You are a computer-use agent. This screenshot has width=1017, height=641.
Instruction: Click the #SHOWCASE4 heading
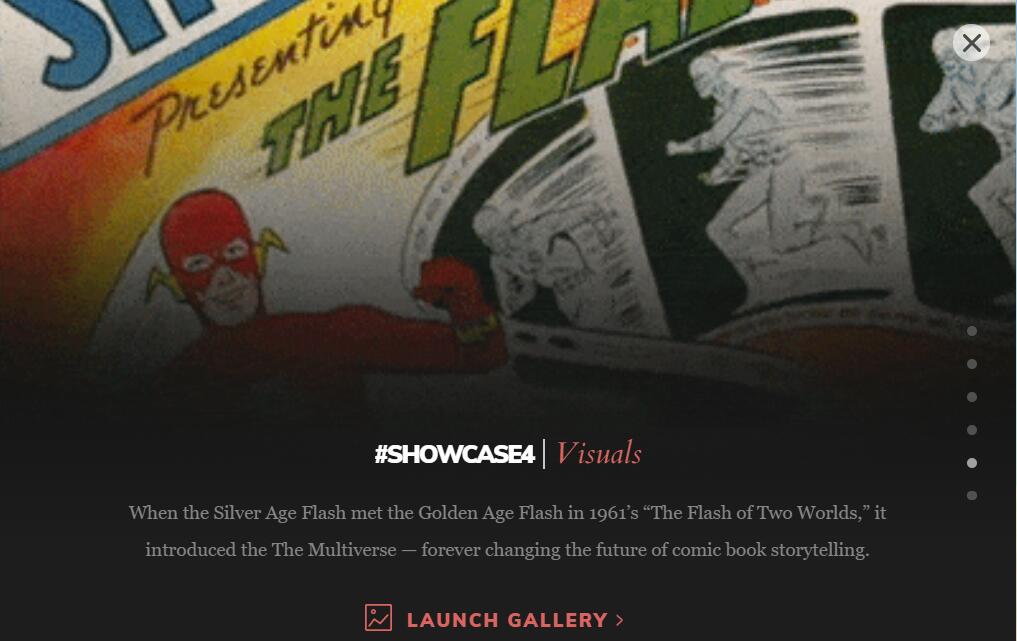[x=454, y=454]
